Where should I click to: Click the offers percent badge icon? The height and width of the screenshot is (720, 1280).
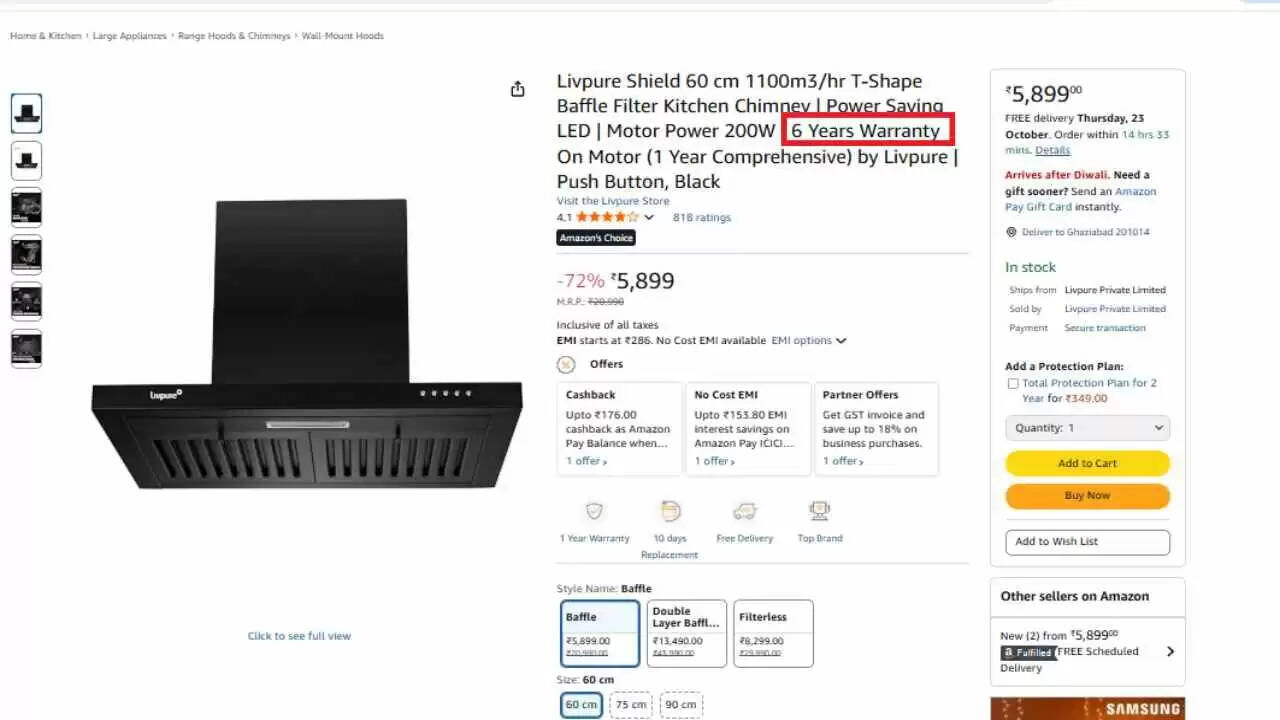(x=566, y=364)
